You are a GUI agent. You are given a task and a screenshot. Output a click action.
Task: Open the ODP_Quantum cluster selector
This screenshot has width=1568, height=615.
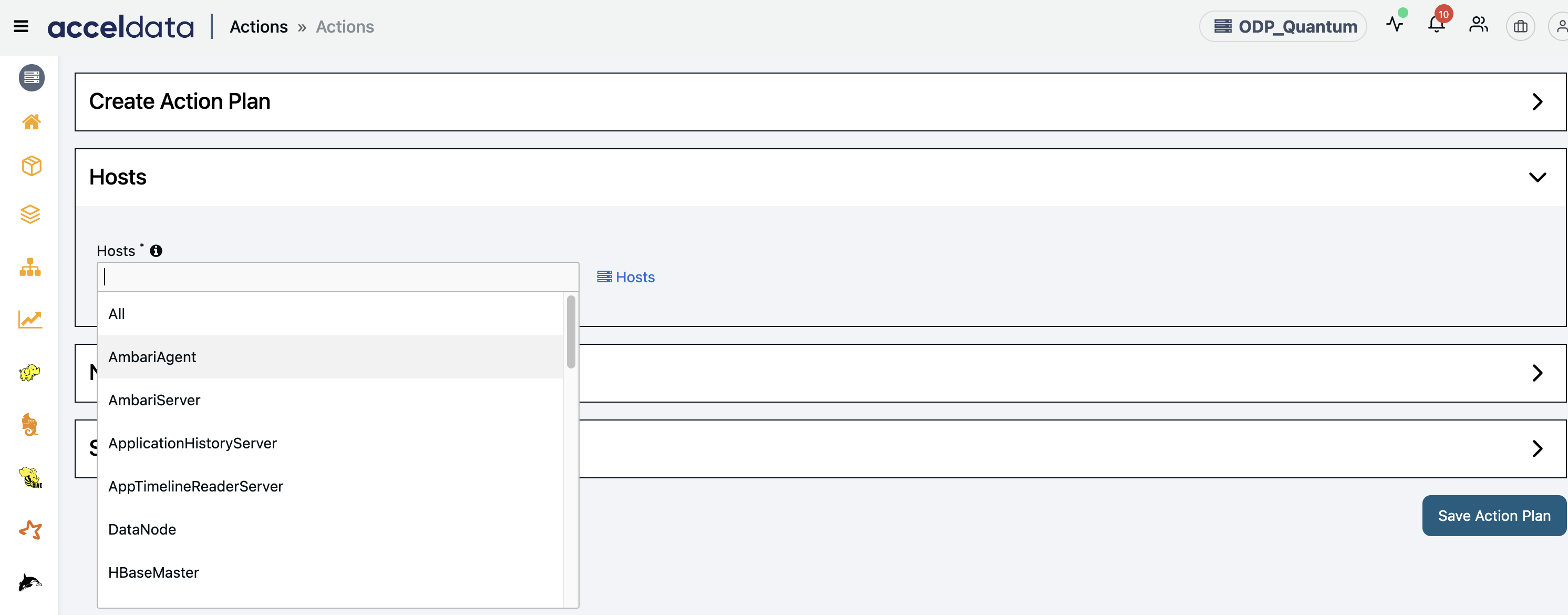click(1283, 26)
